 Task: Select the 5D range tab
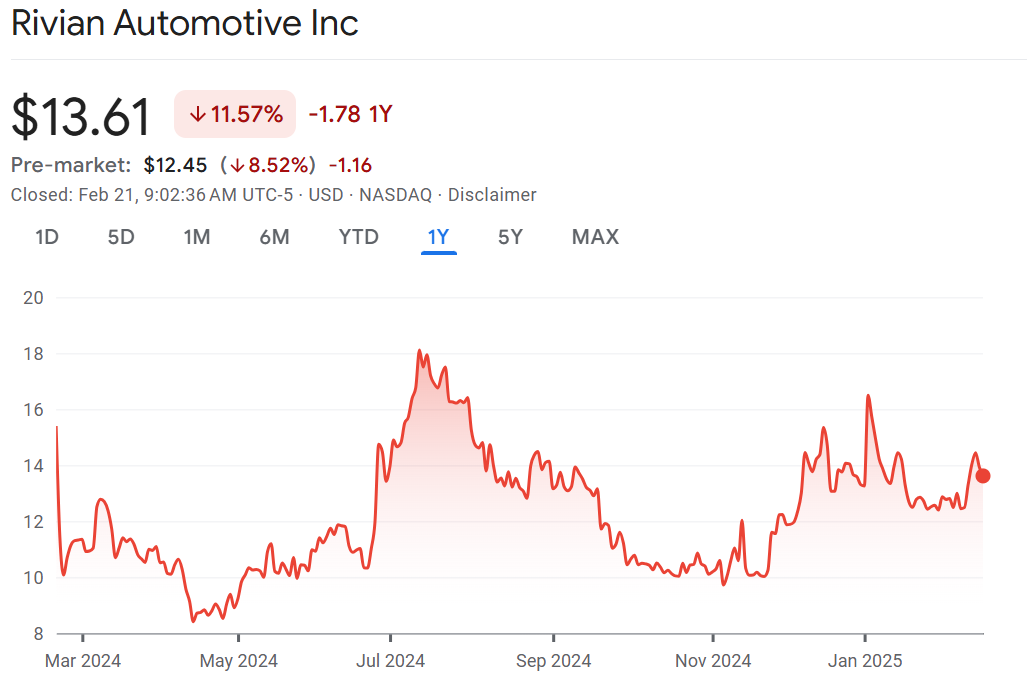121,237
